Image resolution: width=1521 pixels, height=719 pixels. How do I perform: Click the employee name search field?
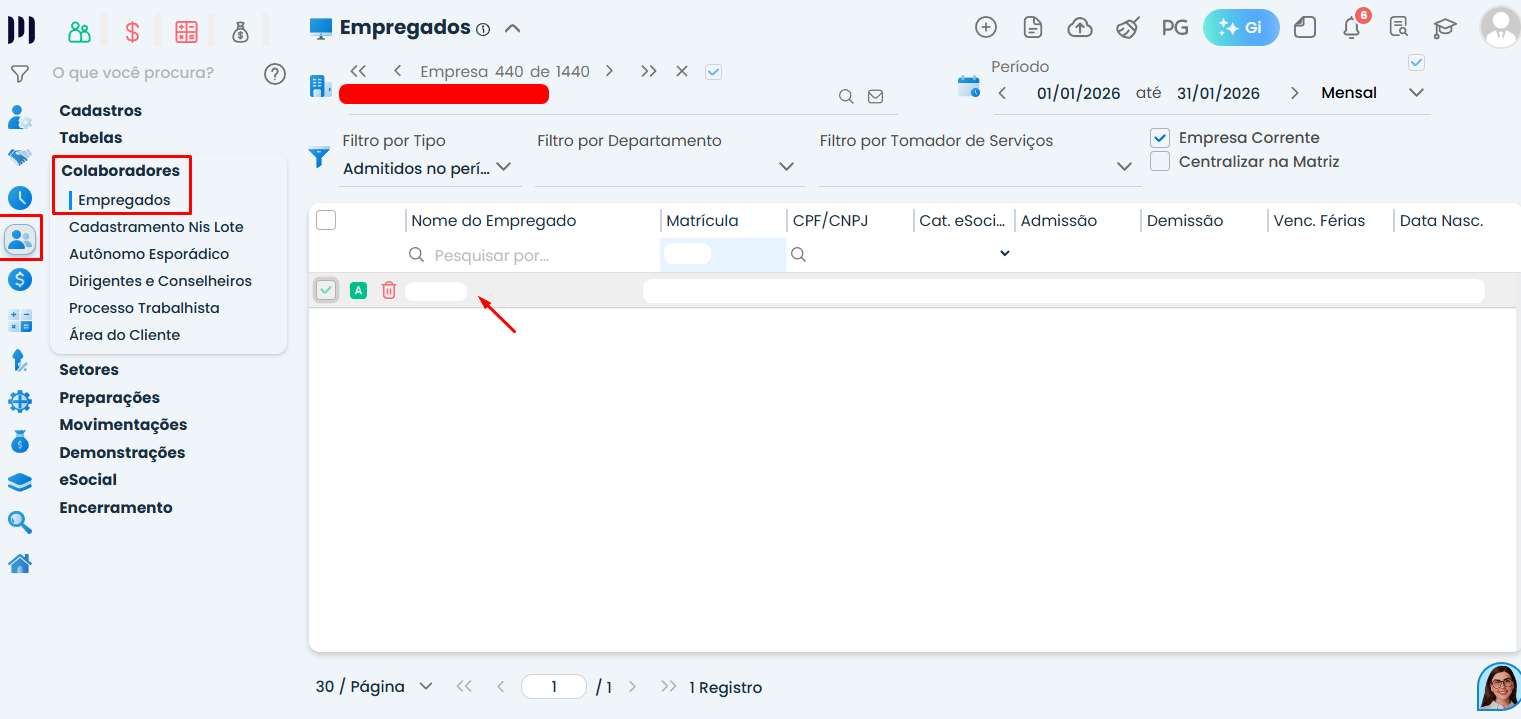pyautogui.click(x=533, y=255)
